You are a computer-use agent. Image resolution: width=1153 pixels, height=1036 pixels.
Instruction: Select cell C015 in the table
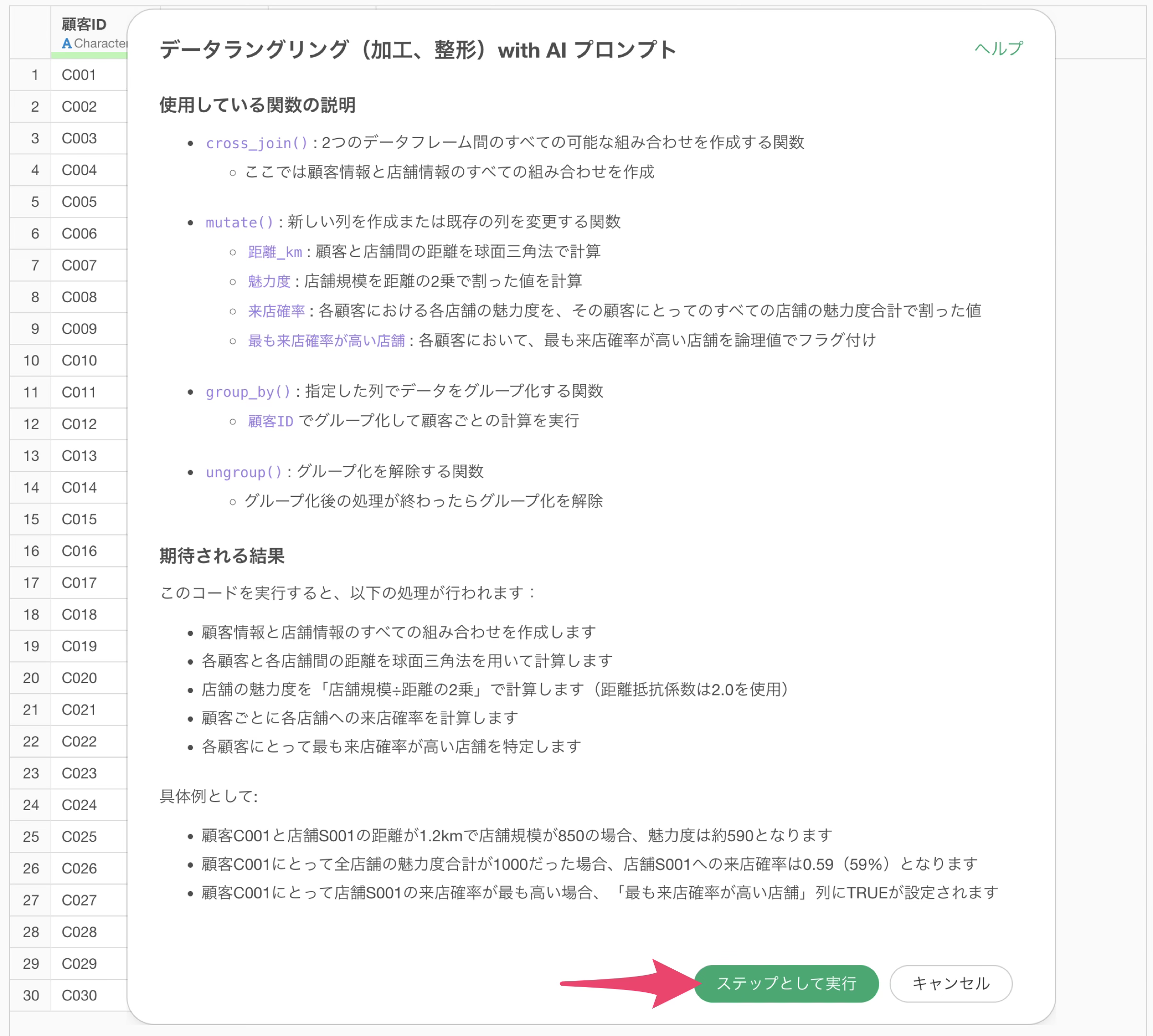coord(79,520)
